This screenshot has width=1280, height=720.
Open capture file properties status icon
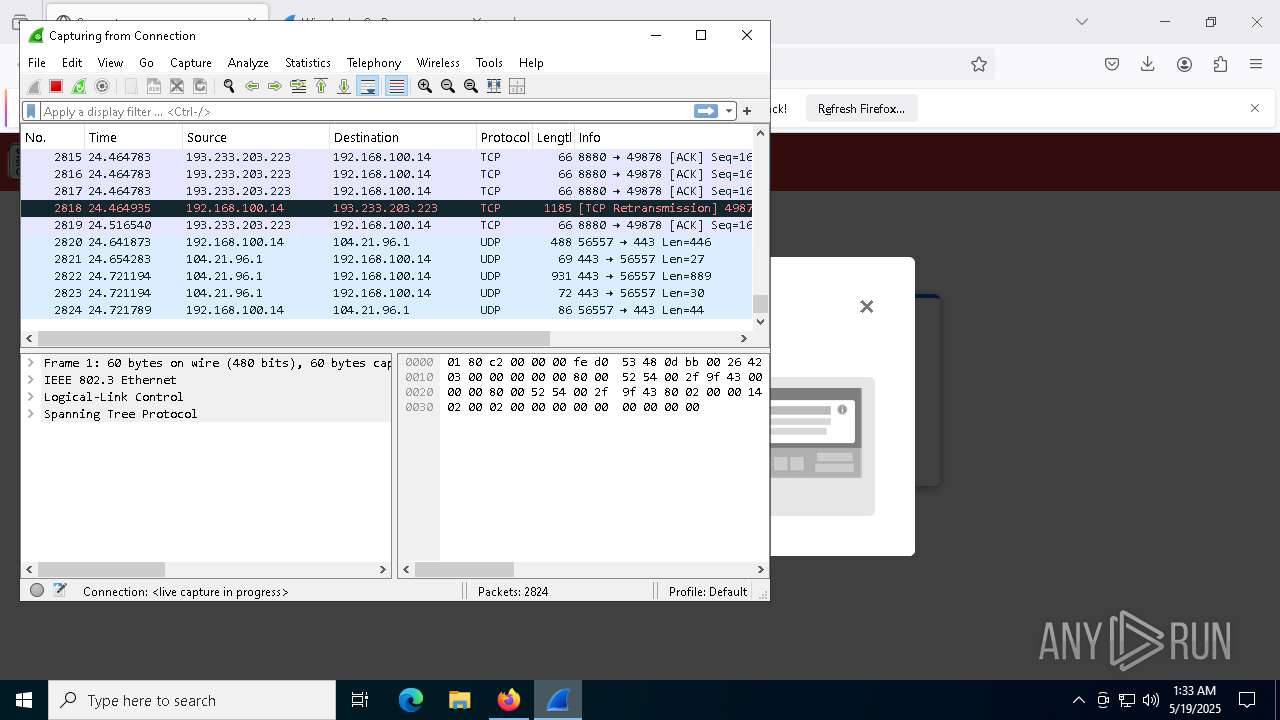tap(60, 591)
